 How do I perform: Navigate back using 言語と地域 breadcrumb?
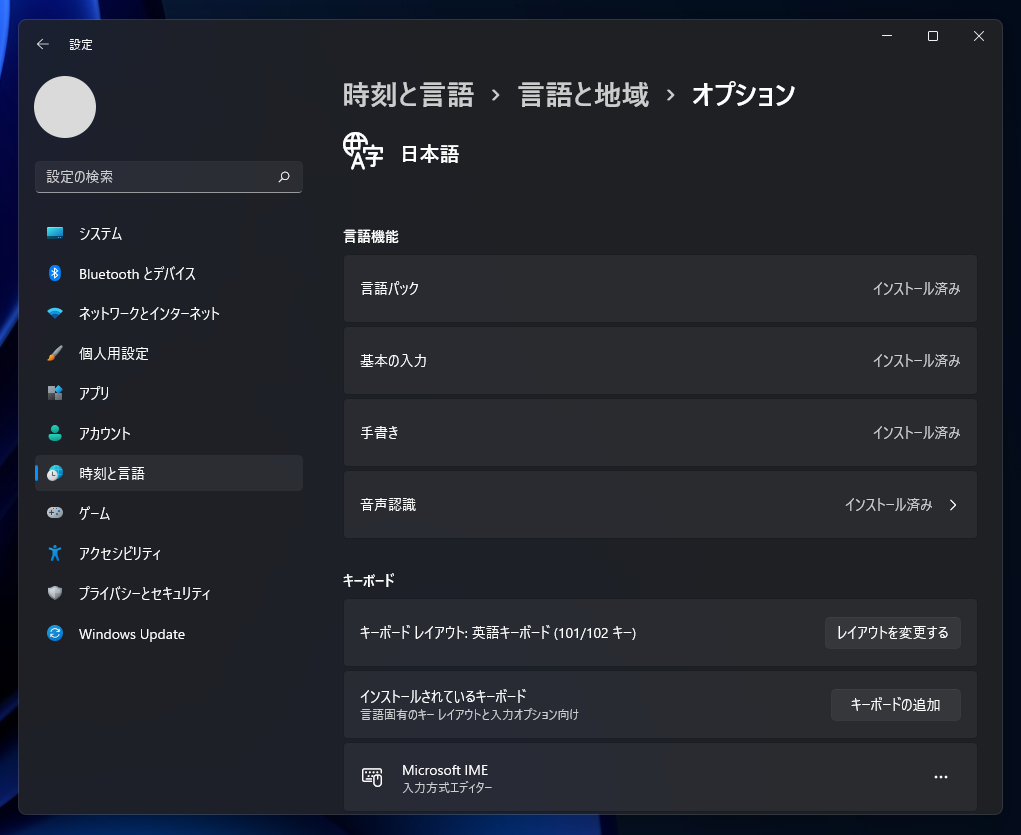582,94
